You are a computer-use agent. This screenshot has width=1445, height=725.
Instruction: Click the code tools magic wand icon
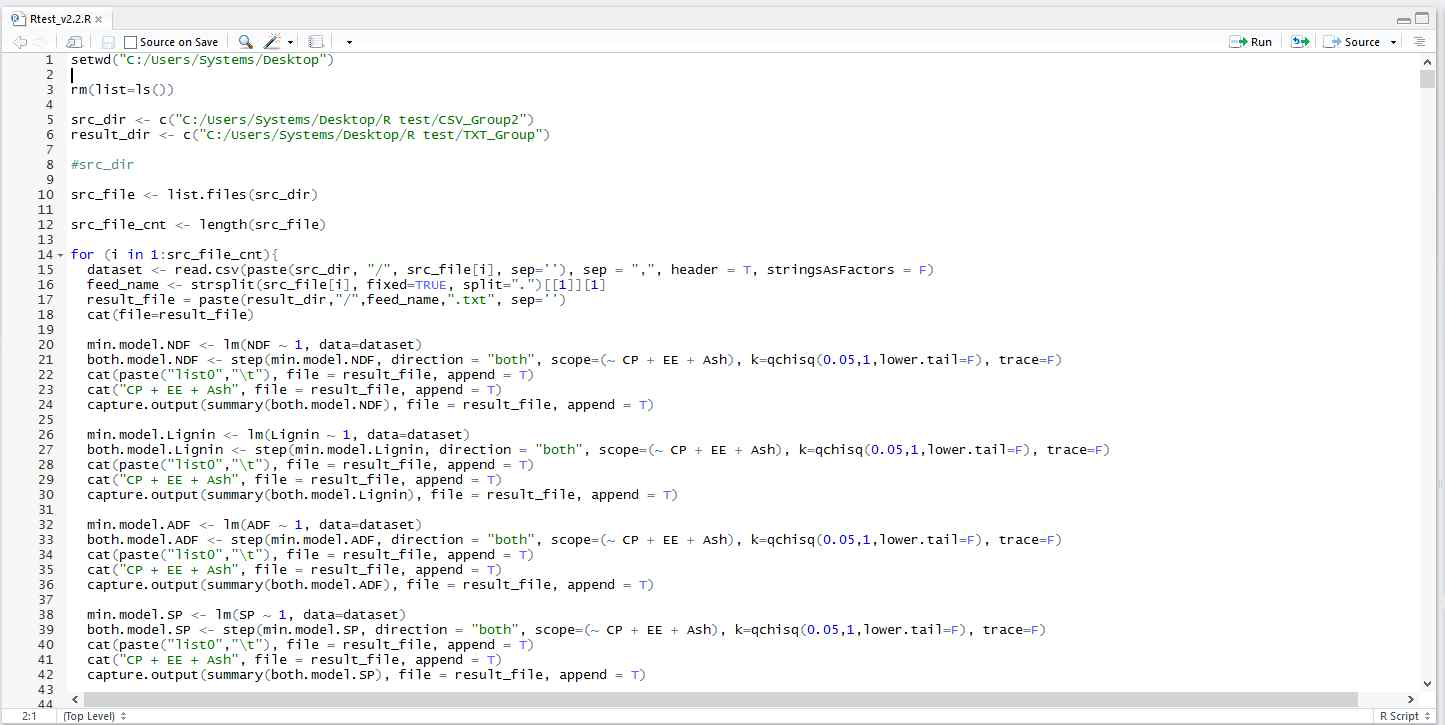[272, 42]
